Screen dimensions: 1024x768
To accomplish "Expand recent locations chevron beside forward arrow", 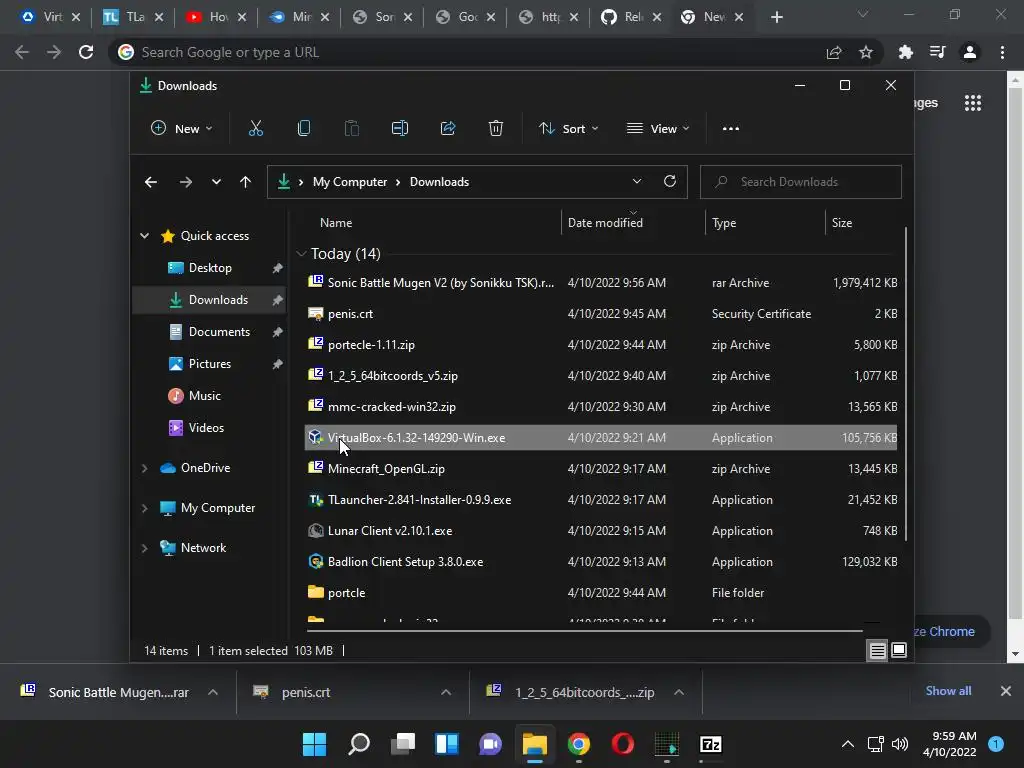I will click(216, 182).
